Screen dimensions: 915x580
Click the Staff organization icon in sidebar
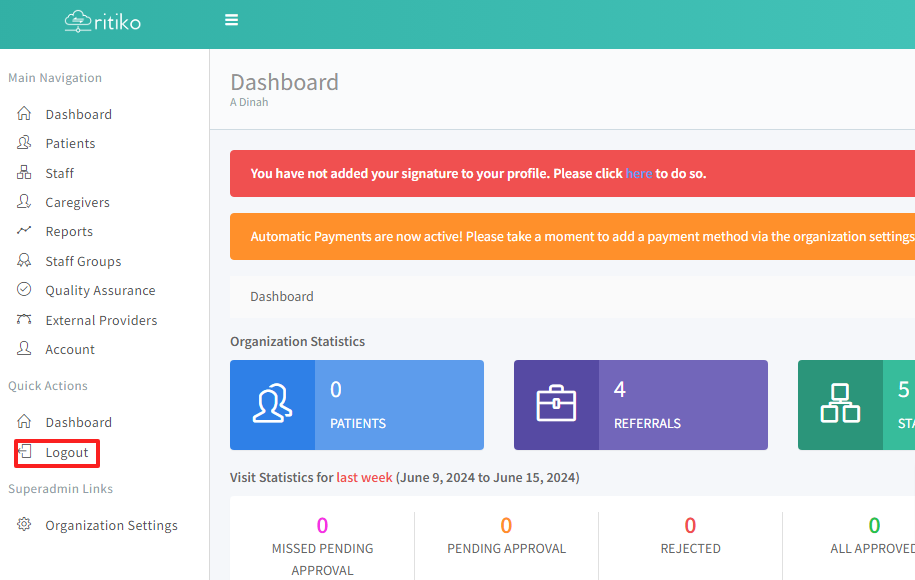click(x=24, y=173)
